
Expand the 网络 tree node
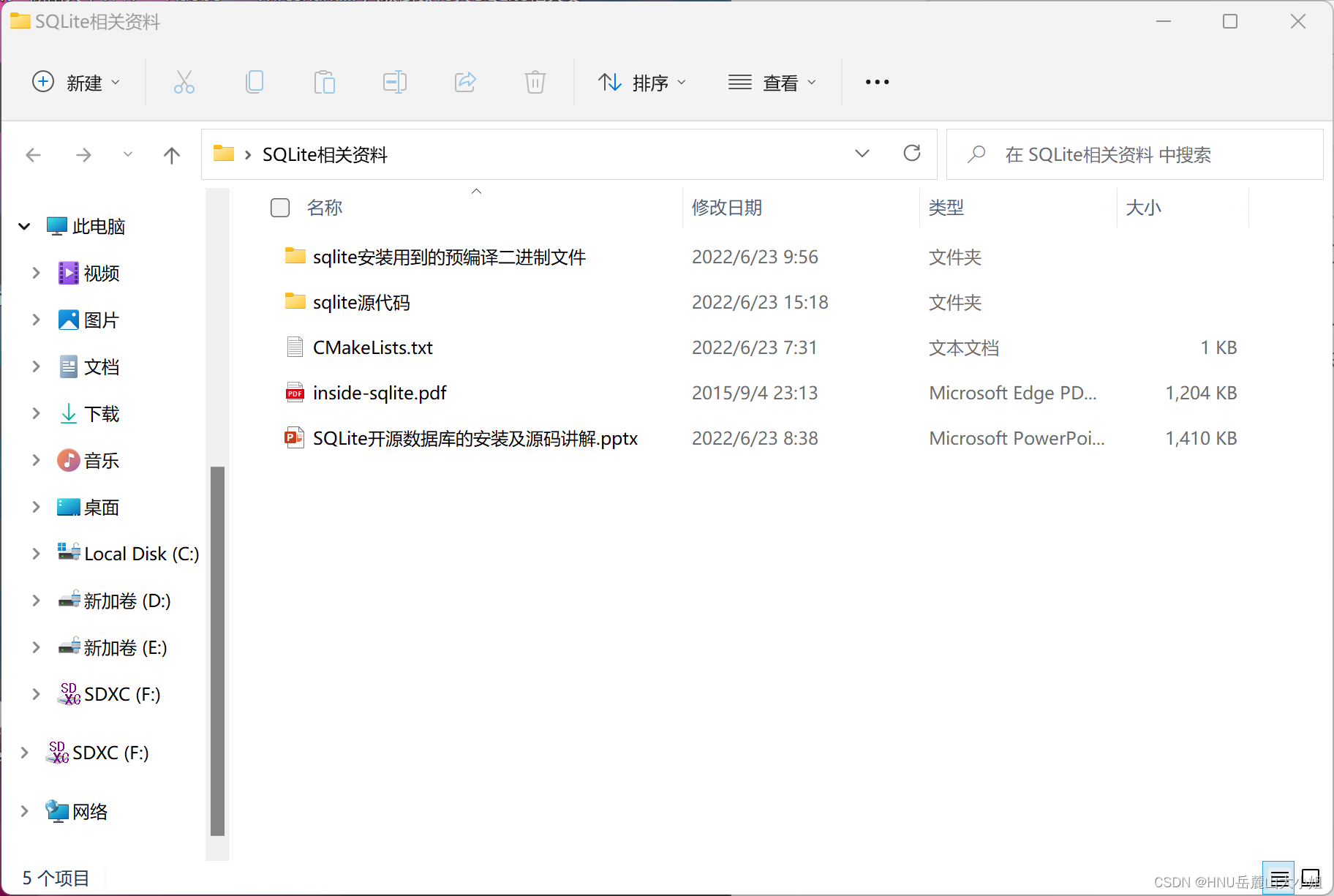tap(24, 811)
